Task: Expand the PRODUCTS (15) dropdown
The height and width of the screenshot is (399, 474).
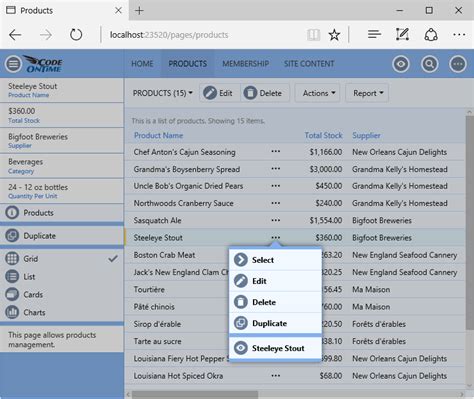Action: coord(163,93)
